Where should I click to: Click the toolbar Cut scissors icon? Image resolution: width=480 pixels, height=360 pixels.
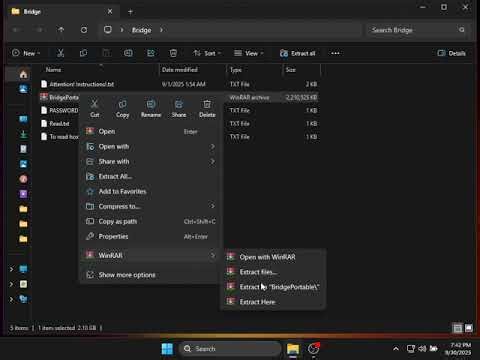point(60,53)
